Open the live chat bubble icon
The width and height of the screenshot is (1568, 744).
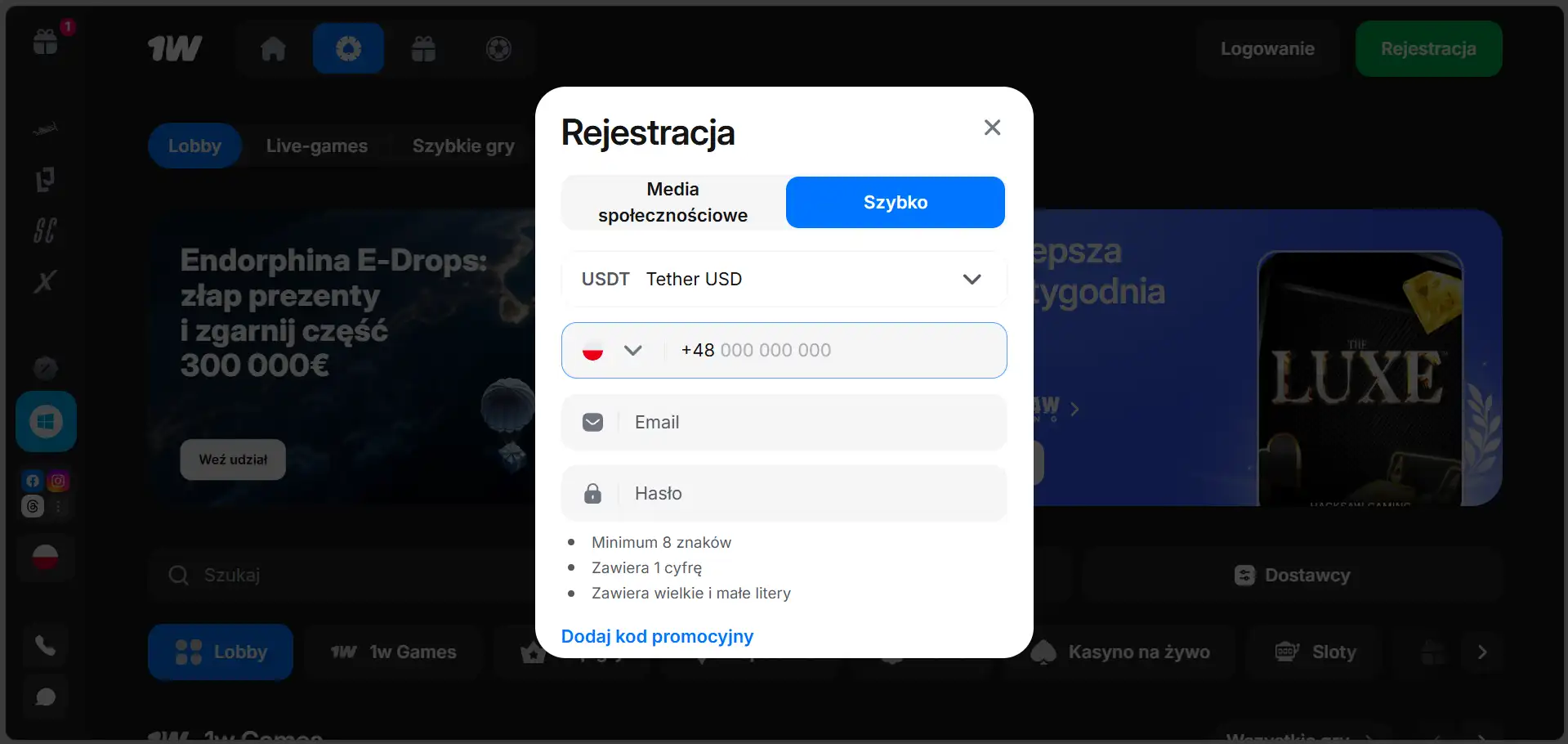[46, 697]
